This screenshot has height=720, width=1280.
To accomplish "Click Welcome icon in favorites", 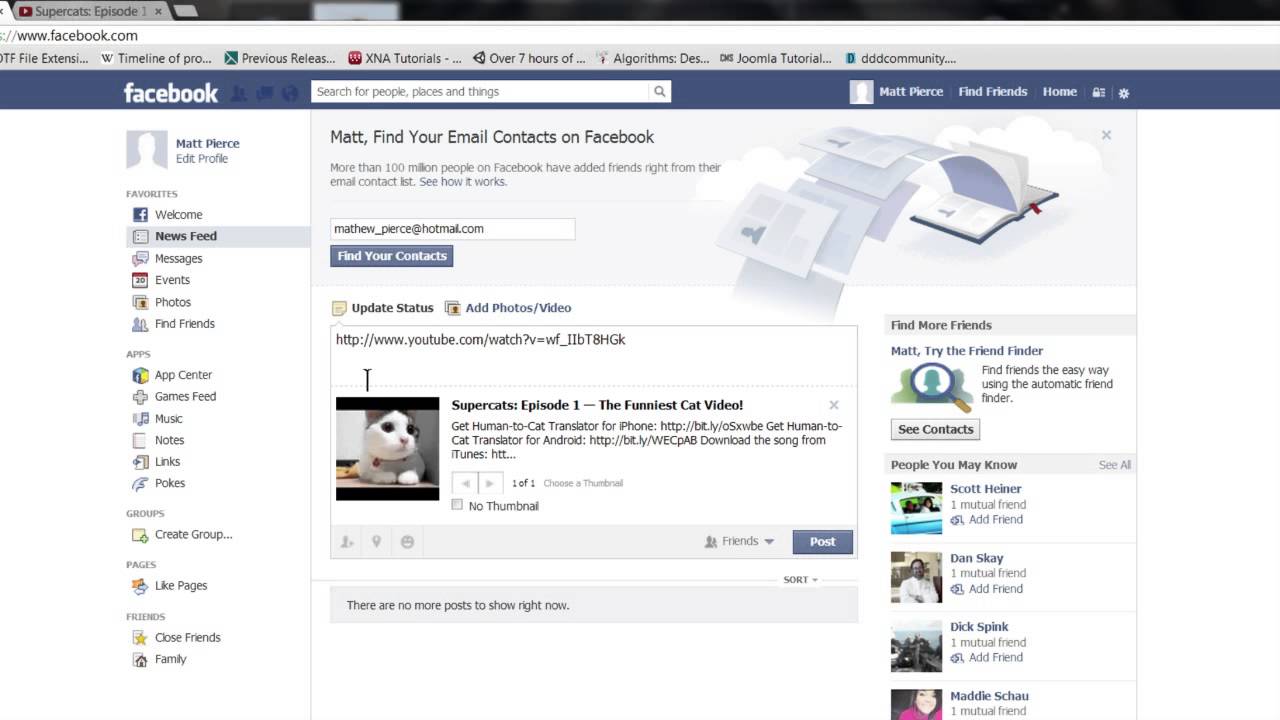I will point(140,215).
